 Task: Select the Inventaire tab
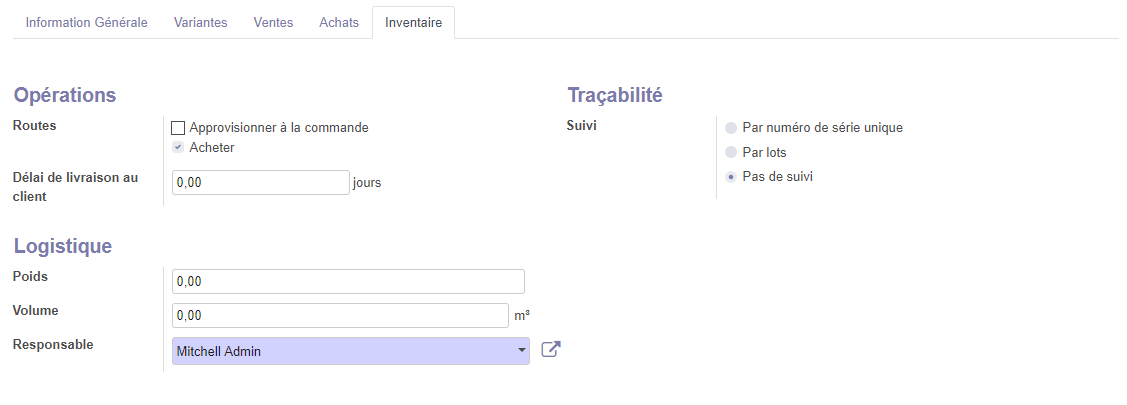413,23
